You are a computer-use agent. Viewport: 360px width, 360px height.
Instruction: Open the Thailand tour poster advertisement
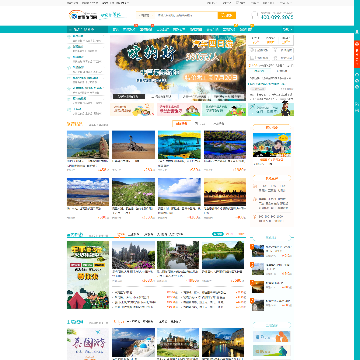pos(88,344)
